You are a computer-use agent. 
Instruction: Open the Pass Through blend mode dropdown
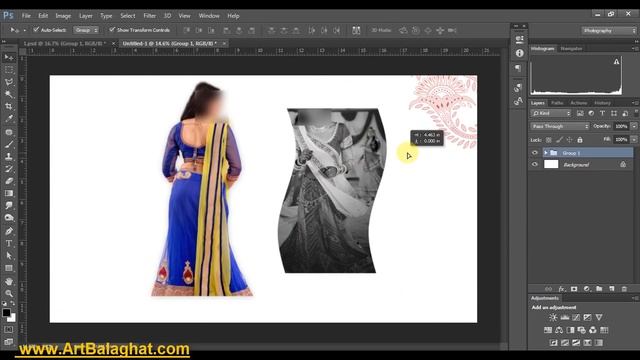click(x=560, y=127)
